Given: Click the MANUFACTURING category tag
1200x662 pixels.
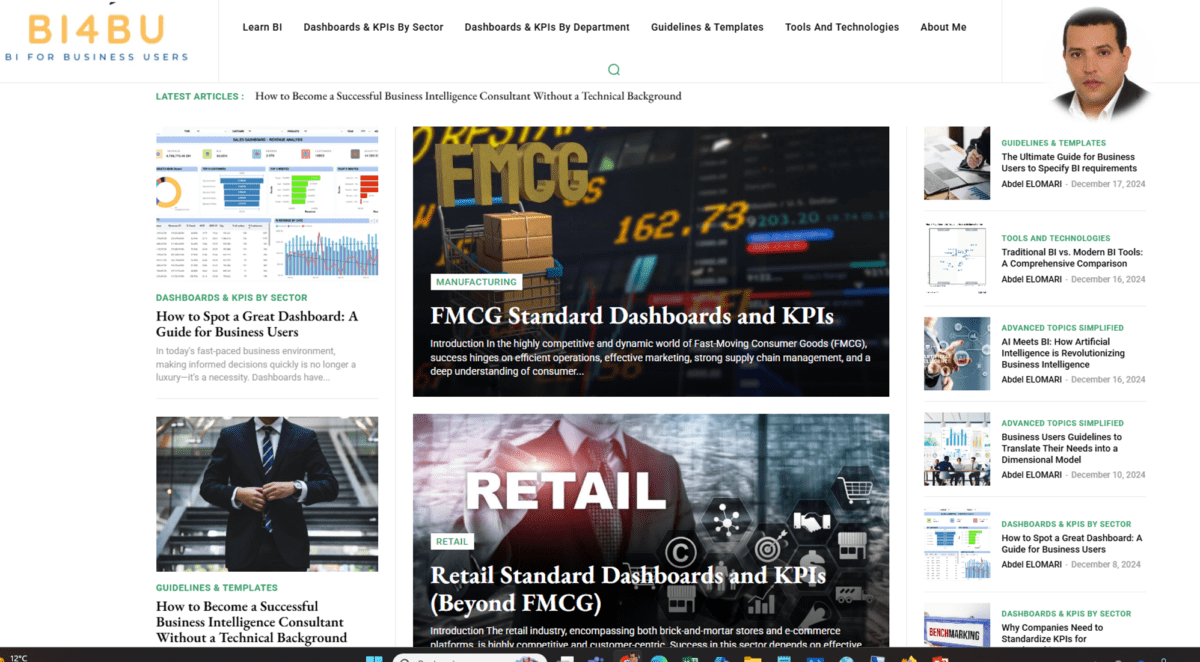Looking at the screenshot, I should click(x=476, y=282).
